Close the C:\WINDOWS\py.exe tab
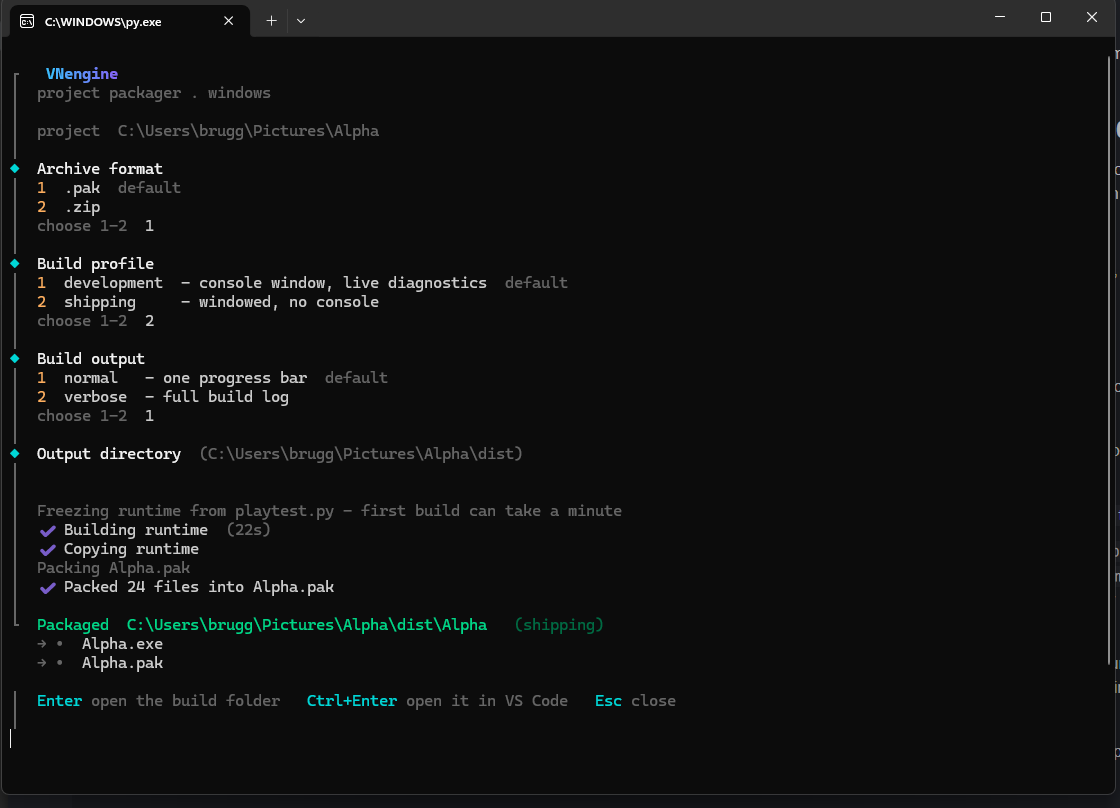This screenshot has width=1120, height=808. (229, 21)
